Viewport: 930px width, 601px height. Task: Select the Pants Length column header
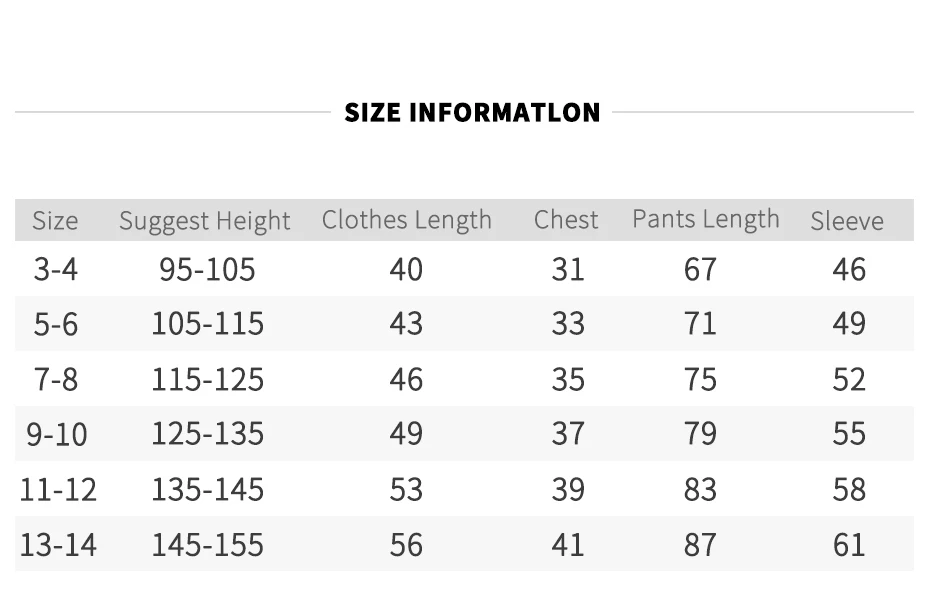coord(706,220)
